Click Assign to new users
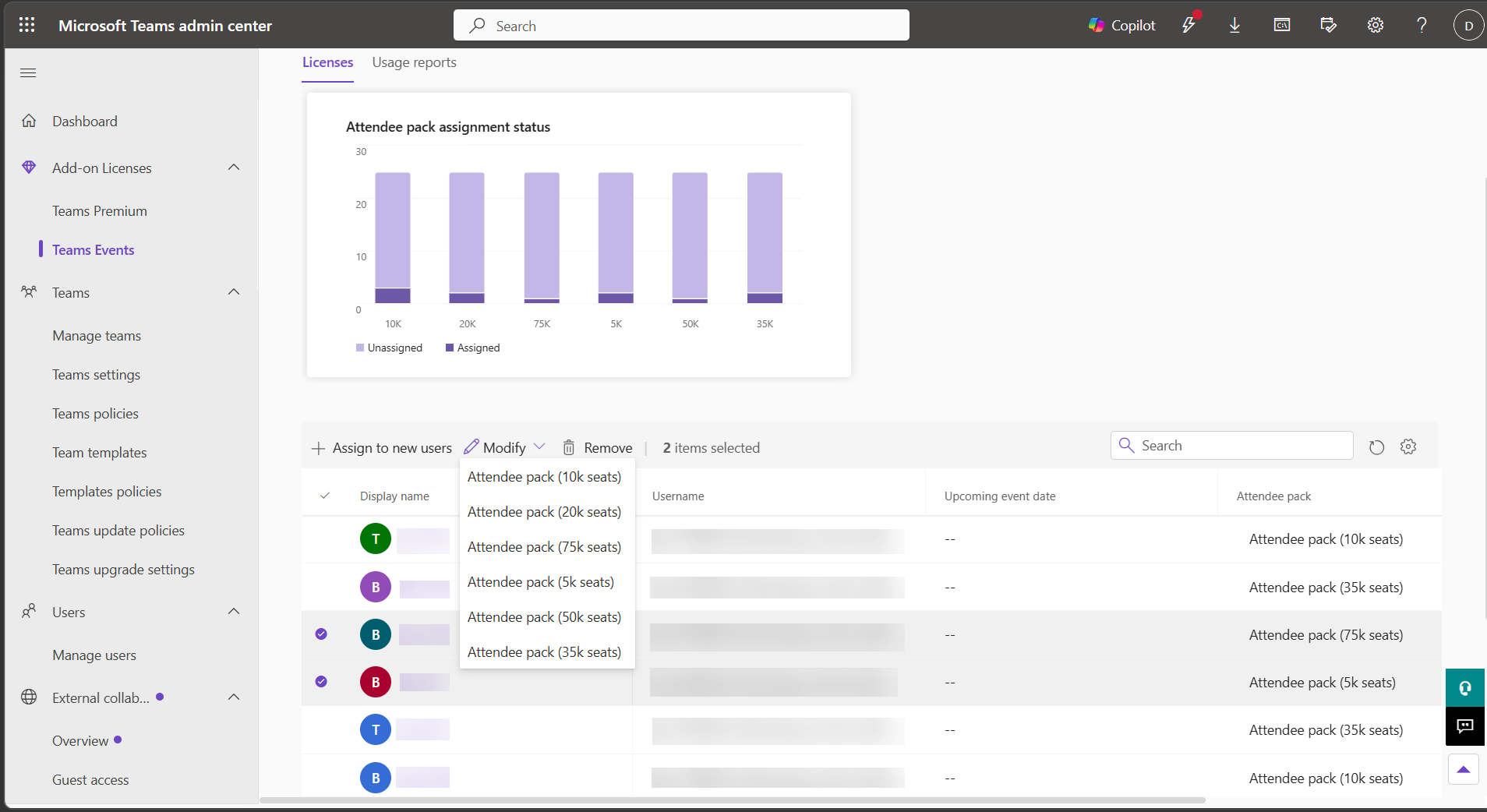This screenshot has width=1487, height=812. tap(382, 448)
